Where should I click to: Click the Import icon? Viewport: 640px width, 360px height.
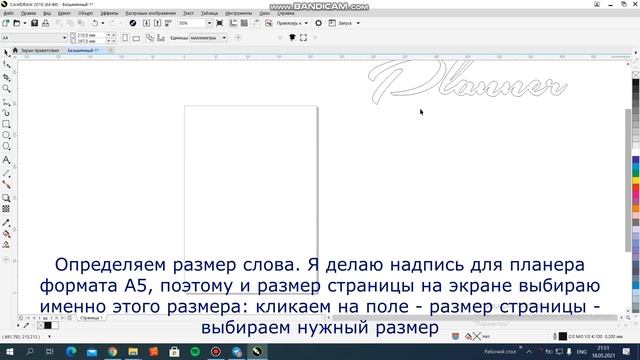point(146,23)
